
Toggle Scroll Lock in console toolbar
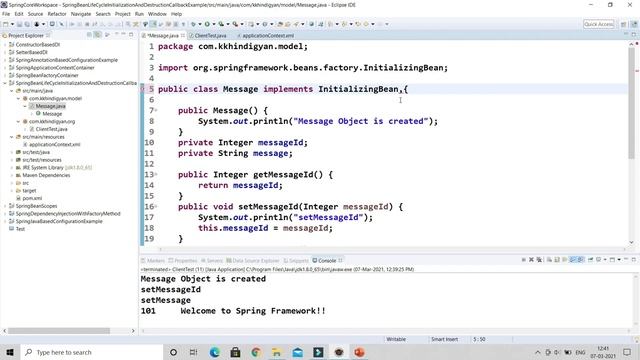pyautogui.click(x=557, y=260)
